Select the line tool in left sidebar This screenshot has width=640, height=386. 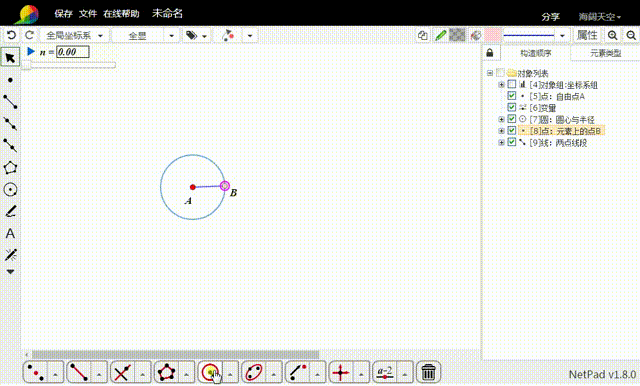pos(10,145)
